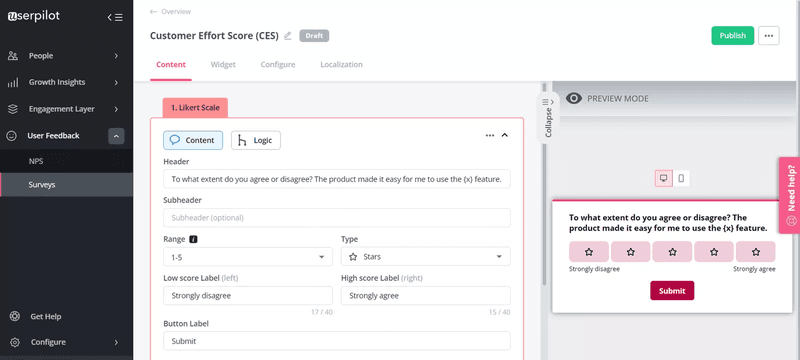Select the 1. Likert Scale question tab
Image resolution: width=800 pixels, height=360 pixels.
point(195,108)
